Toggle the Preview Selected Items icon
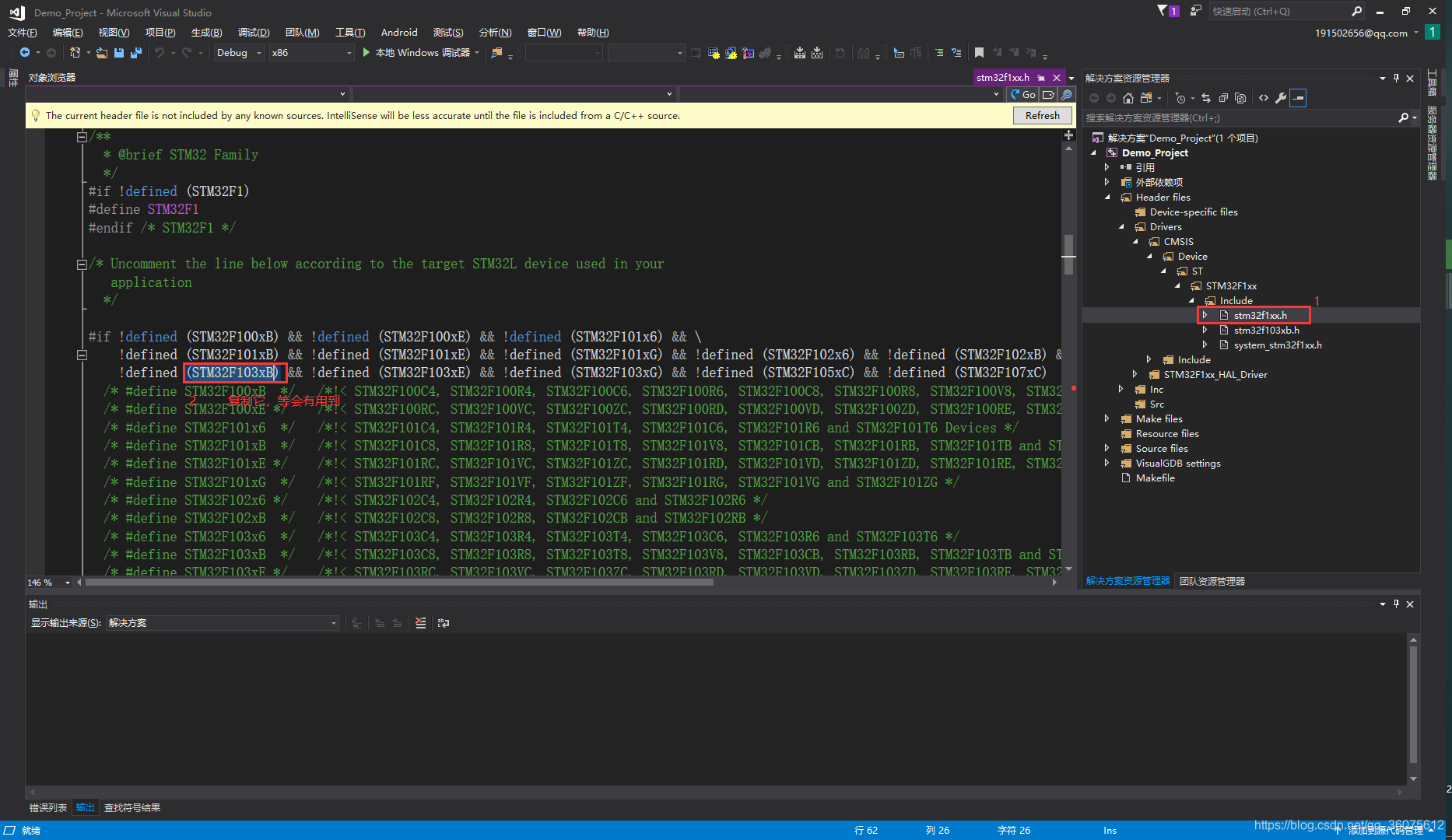The image size is (1452, 840). point(1298,98)
